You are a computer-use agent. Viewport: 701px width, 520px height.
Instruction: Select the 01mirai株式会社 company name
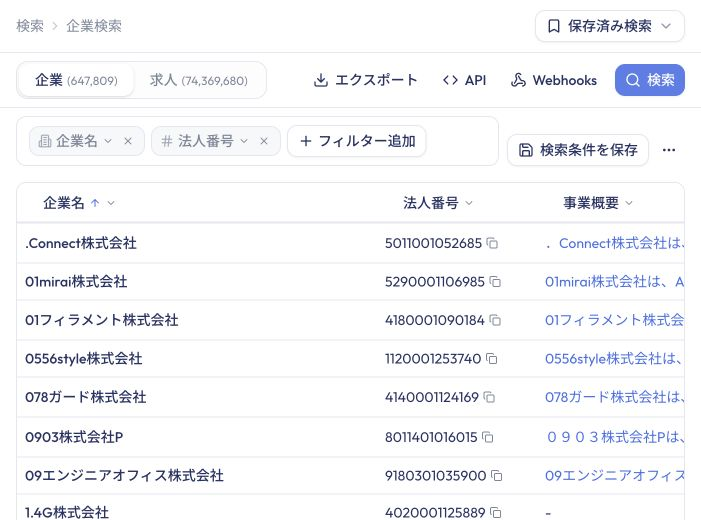point(76,282)
